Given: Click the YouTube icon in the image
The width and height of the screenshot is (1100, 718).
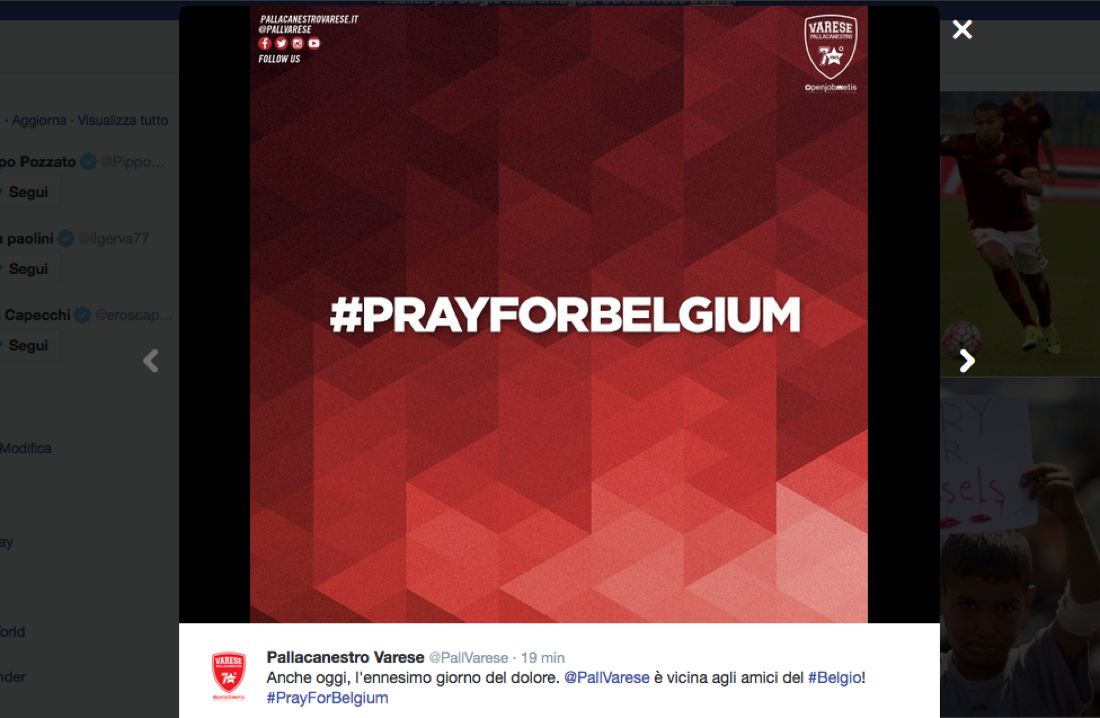Looking at the screenshot, I should point(314,44).
